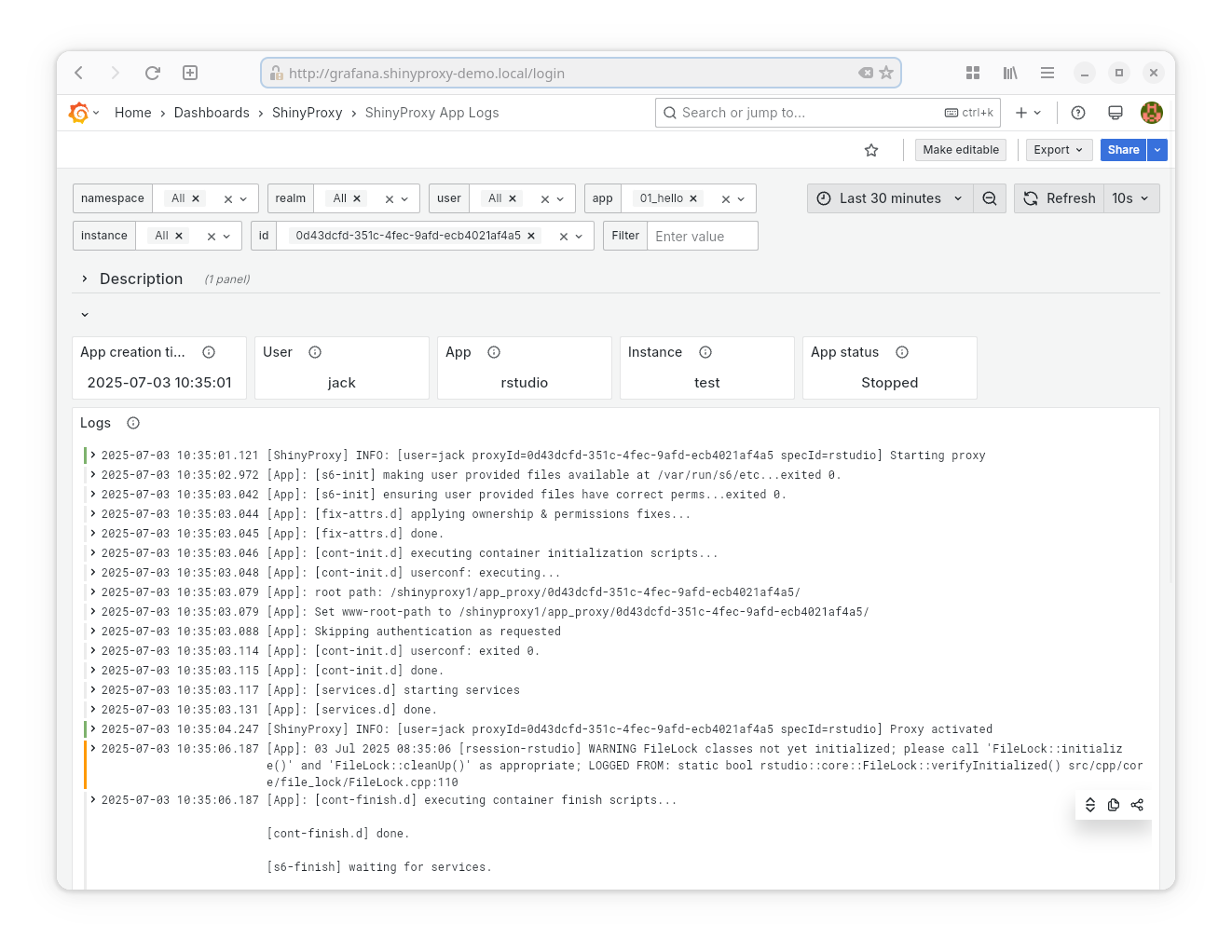1232x952 pixels.
Task: Open id variable dropdown chevron
Action: (579, 237)
